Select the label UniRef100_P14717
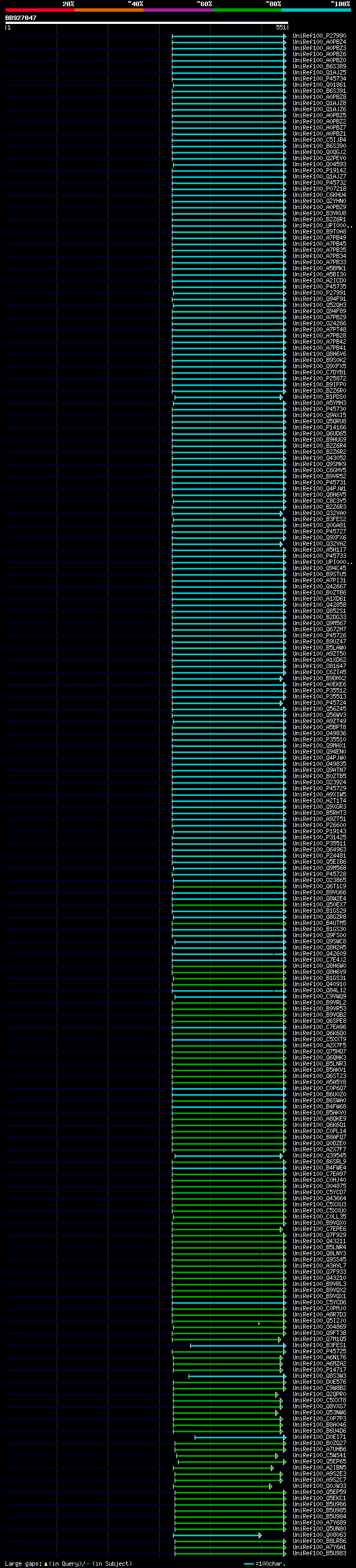 coord(319,1369)
